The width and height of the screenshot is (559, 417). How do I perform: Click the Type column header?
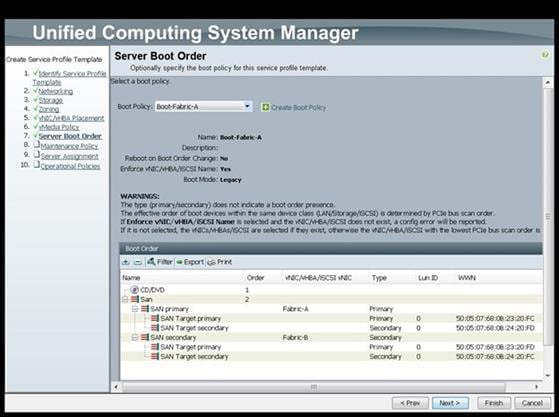[x=379, y=278]
